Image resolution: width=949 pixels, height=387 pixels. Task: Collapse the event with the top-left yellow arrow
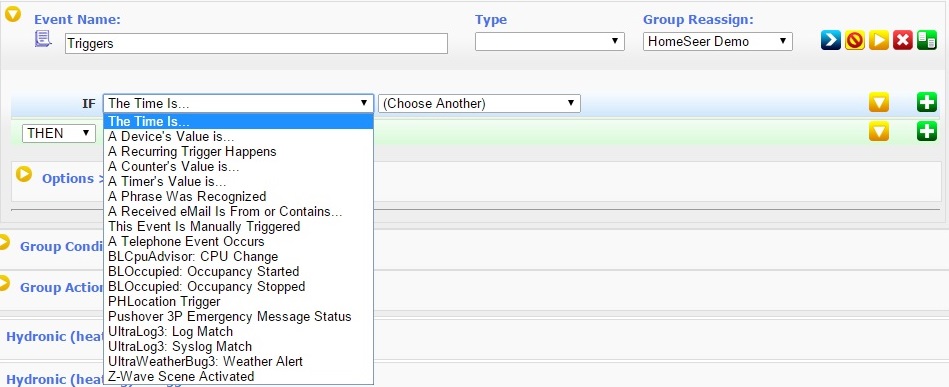13,15
